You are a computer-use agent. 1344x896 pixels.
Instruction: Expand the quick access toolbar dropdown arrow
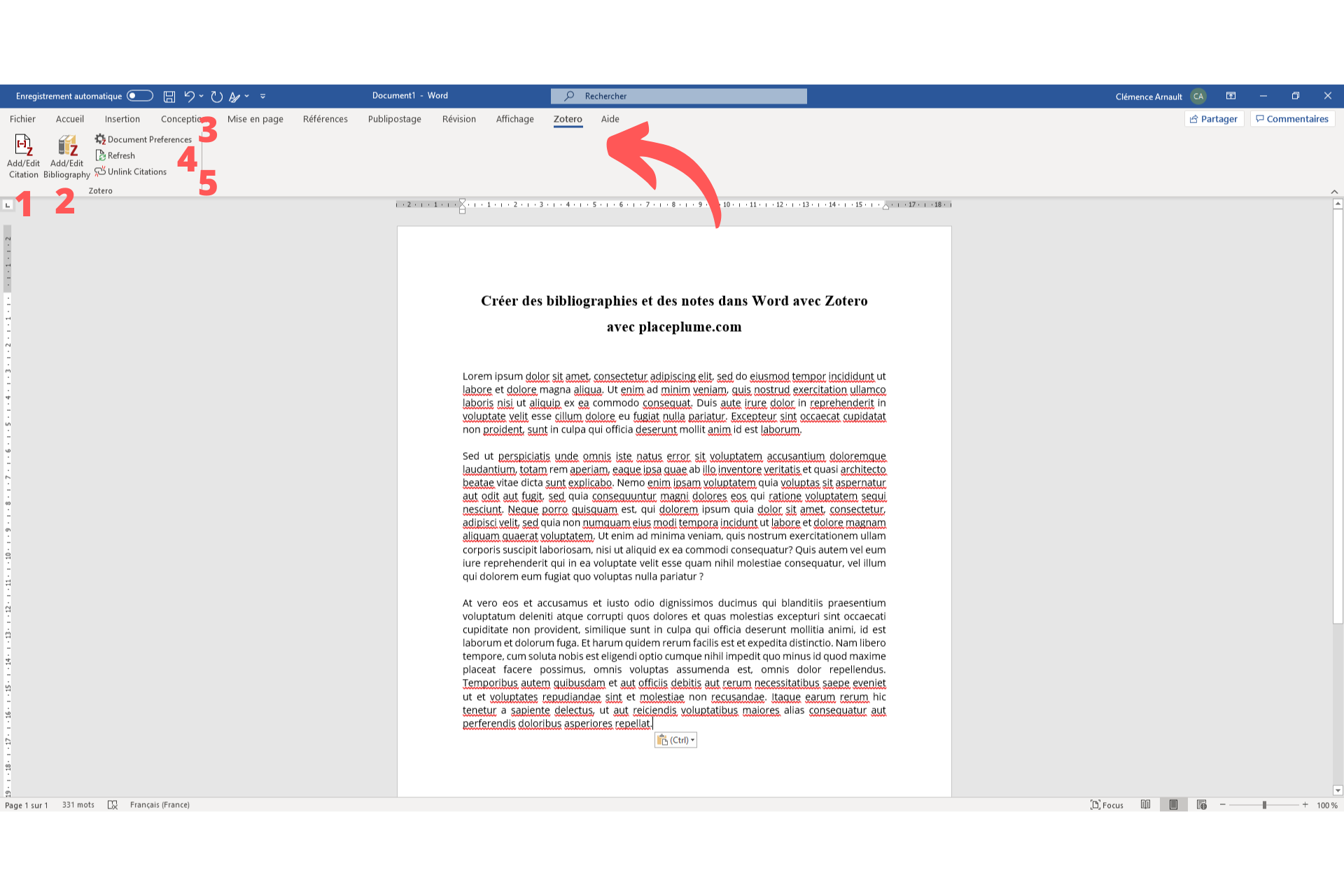coord(263,95)
